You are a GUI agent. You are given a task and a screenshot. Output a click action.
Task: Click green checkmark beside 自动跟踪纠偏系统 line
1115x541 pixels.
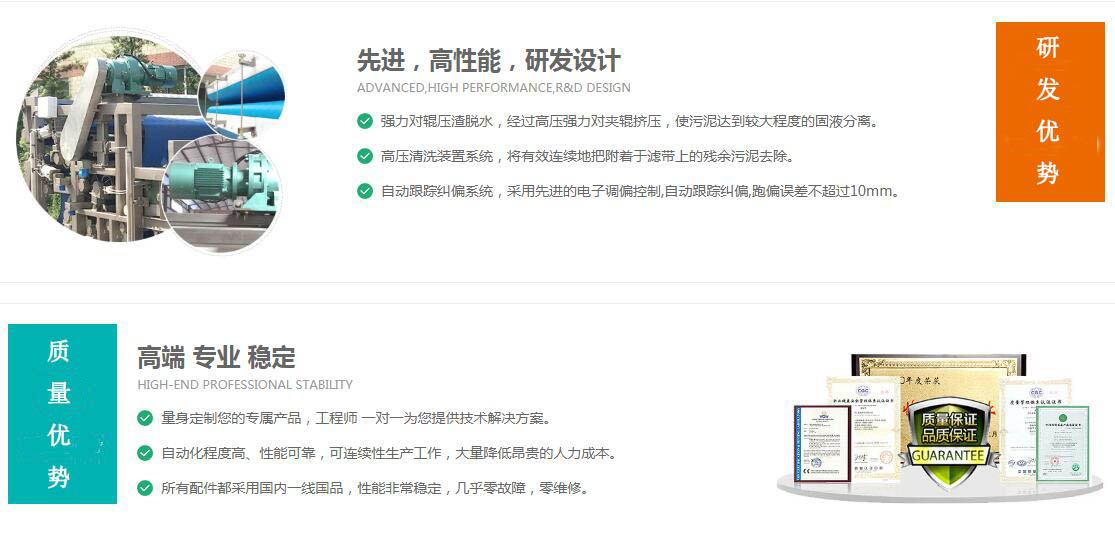(365, 191)
